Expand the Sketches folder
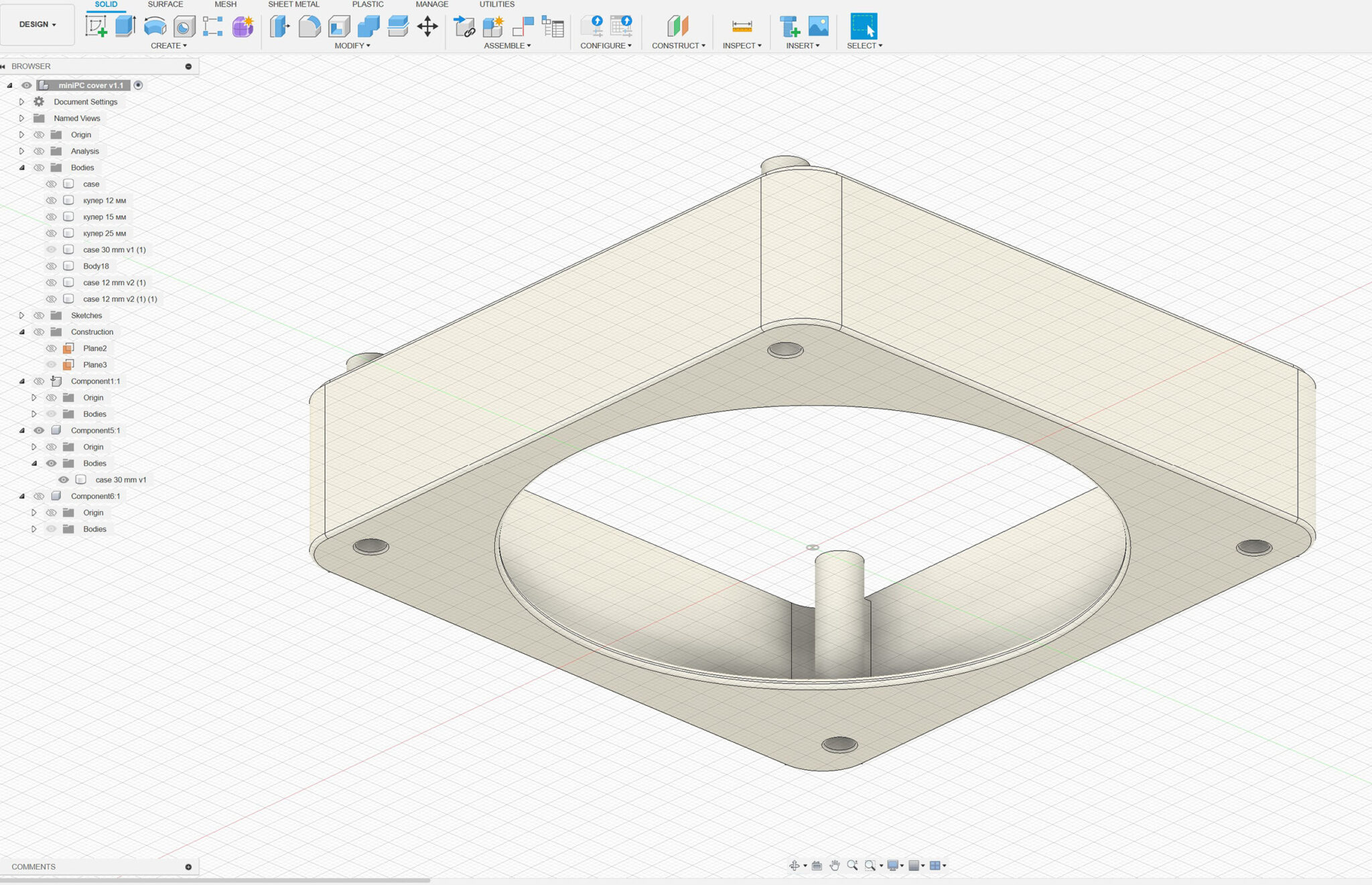The height and width of the screenshot is (885, 1372). pyautogui.click(x=21, y=316)
